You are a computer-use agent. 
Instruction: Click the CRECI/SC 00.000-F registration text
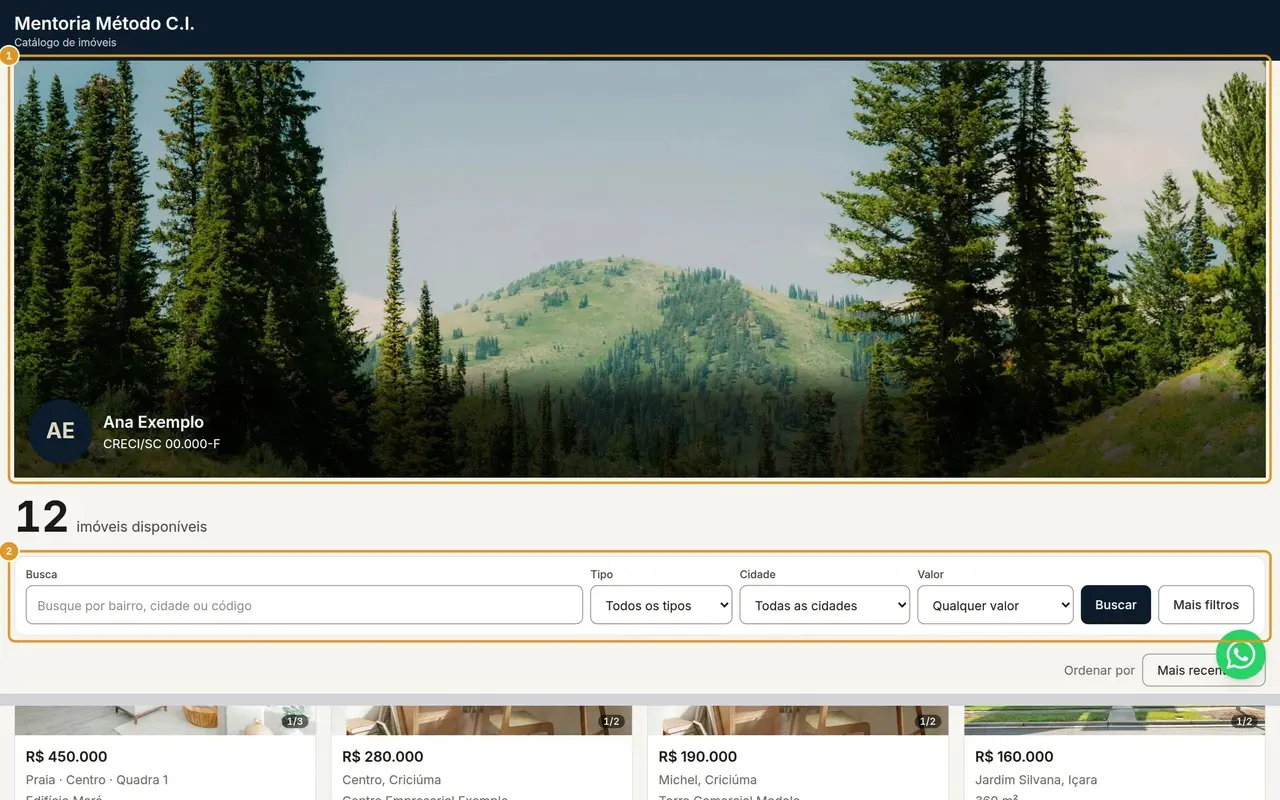pyautogui.click(x=162, y=444)
